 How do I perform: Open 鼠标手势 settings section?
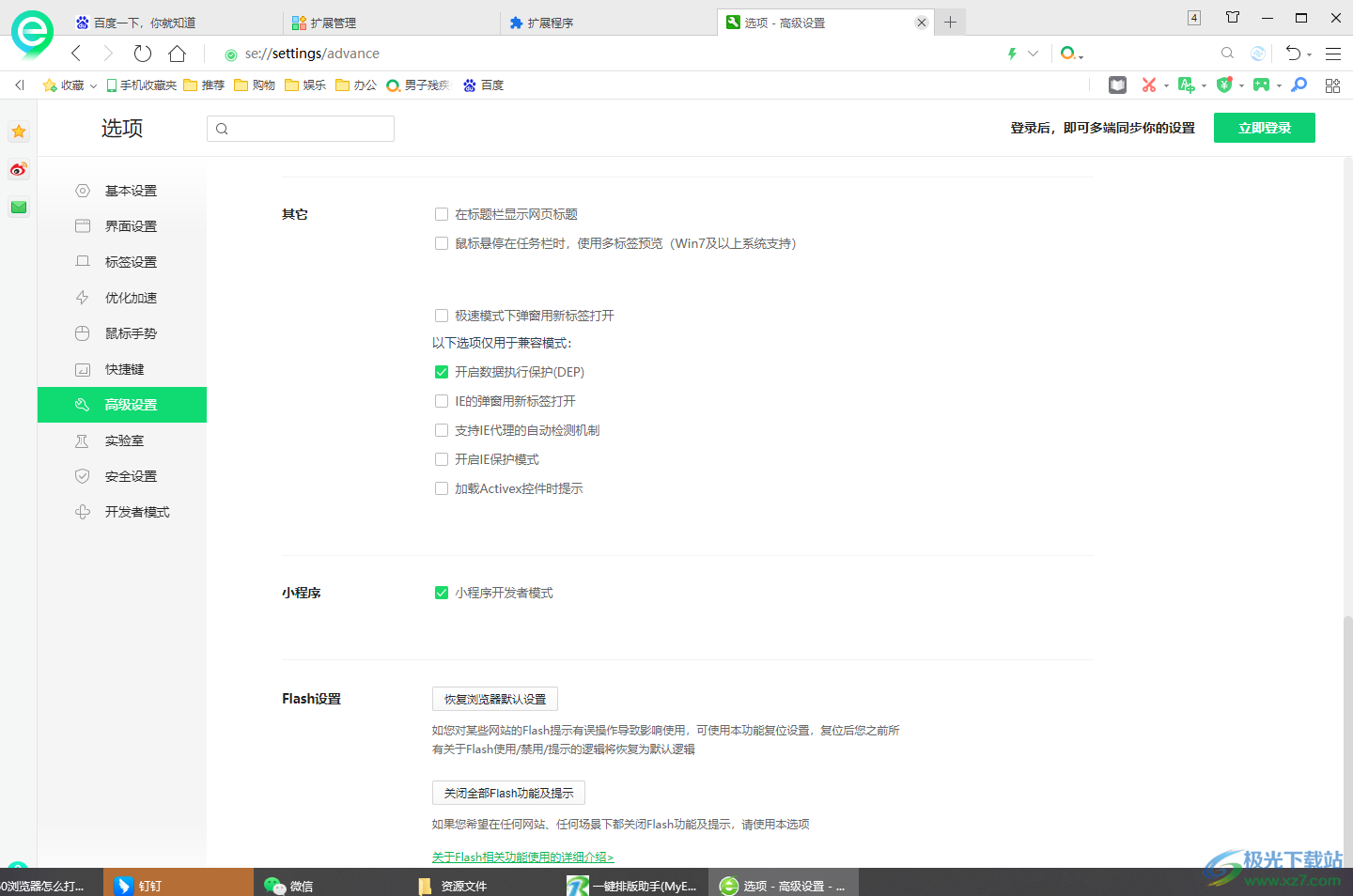(122, 333)
